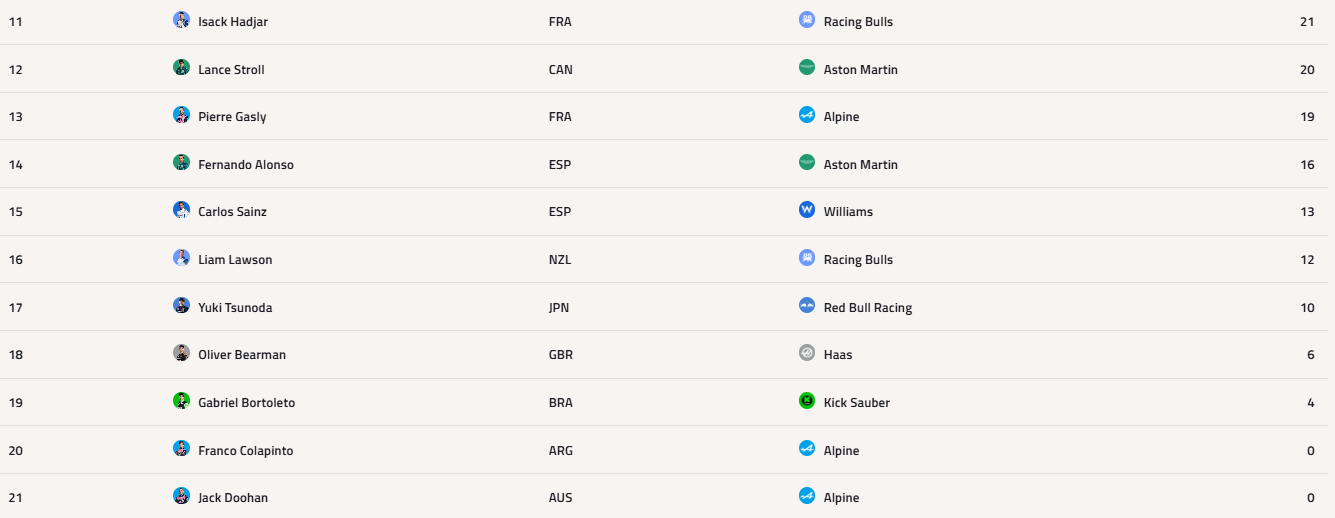Click the Red Bull Racing team logo
The height and width of the screenshot is (518, 1335).
pyautogui.click(x=807, y=306)
